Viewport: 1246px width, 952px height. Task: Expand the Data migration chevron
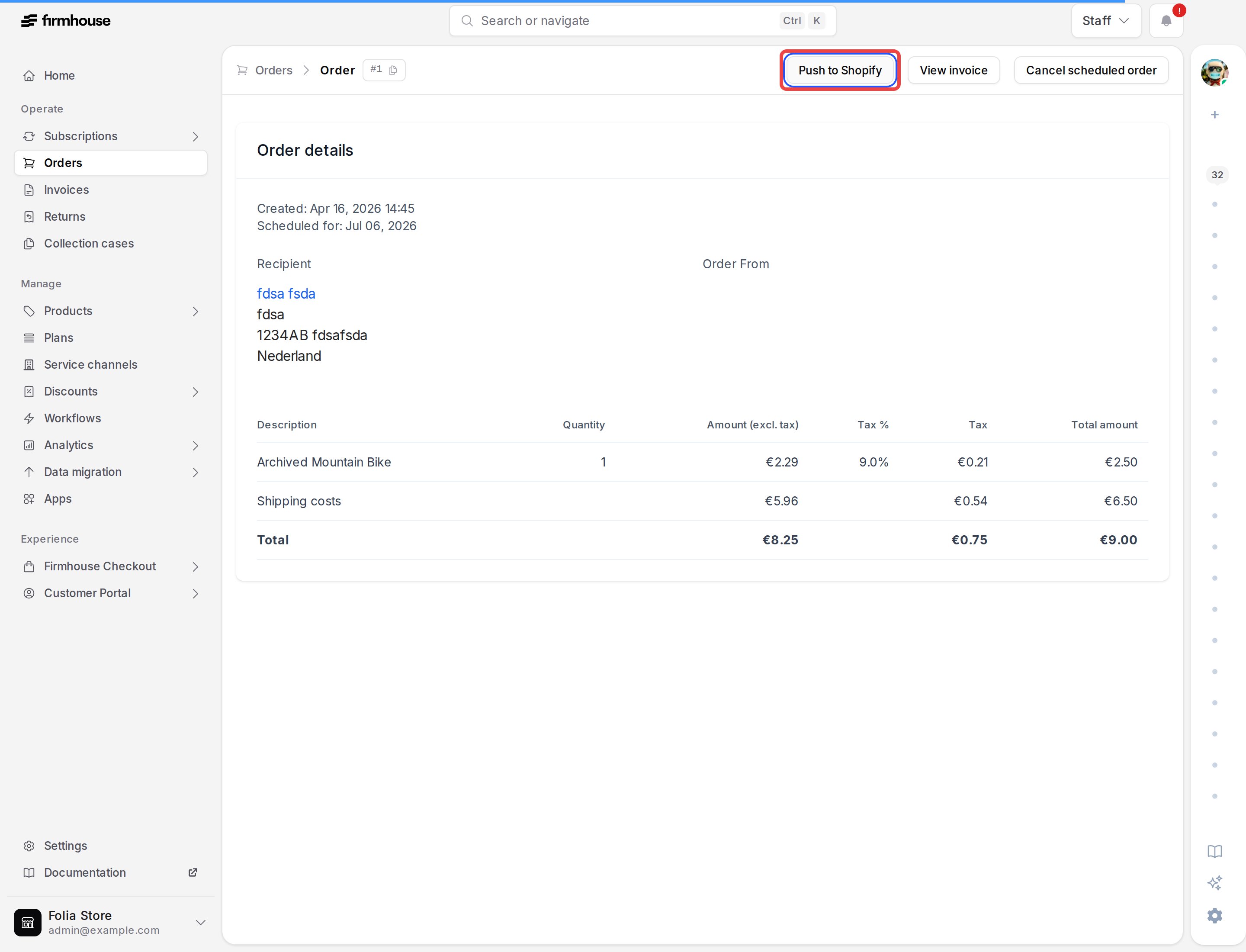(196, 472)
